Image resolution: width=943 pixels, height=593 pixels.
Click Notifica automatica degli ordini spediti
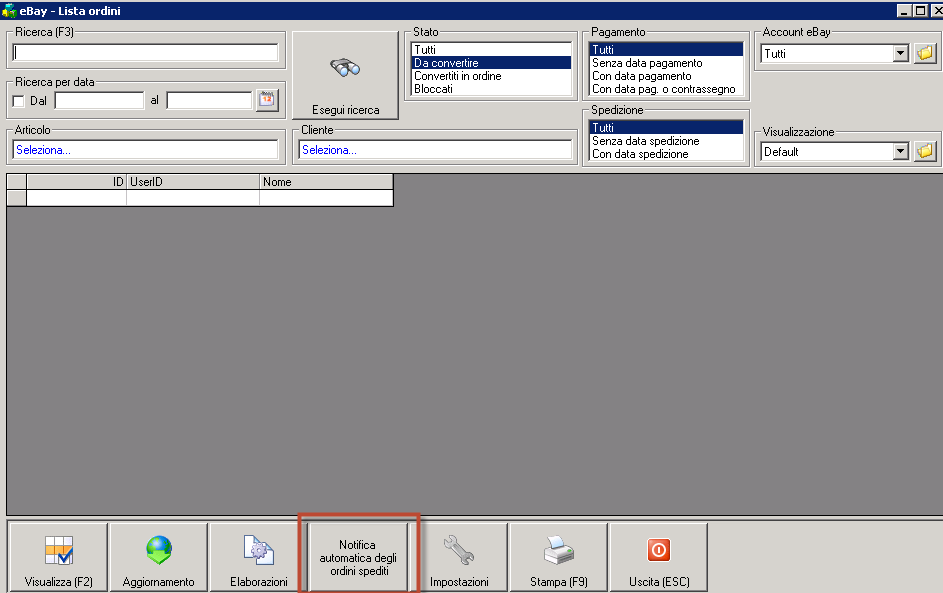(x=358, y=558)
